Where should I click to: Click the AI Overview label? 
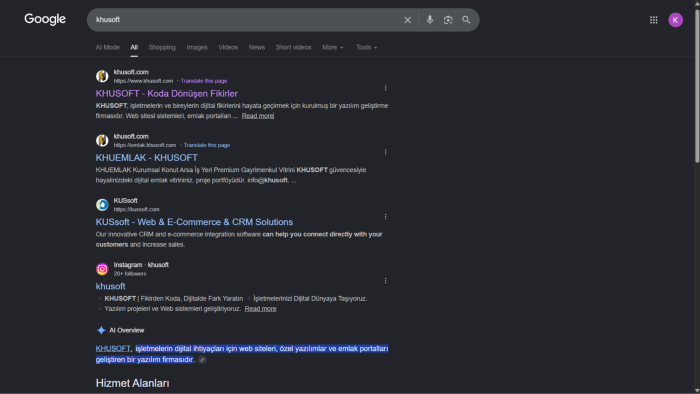tap(127, 331)
